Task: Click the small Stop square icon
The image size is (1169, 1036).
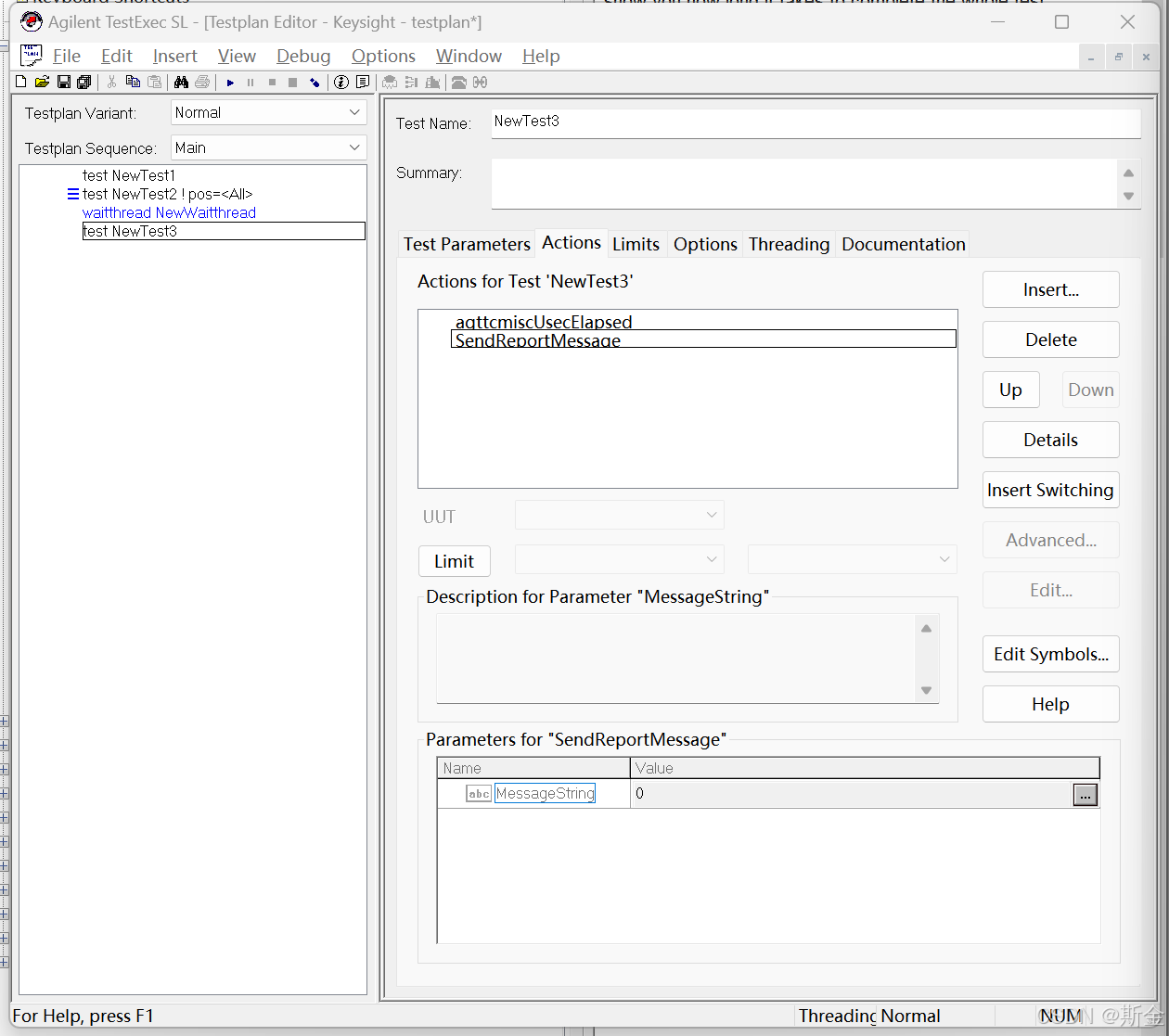Action: coord(272,83)
